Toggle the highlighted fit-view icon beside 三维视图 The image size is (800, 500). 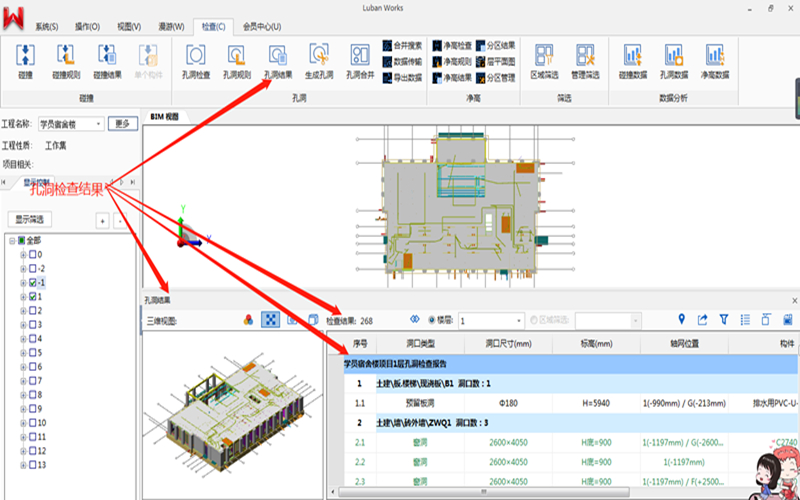[x=270, y=320]
